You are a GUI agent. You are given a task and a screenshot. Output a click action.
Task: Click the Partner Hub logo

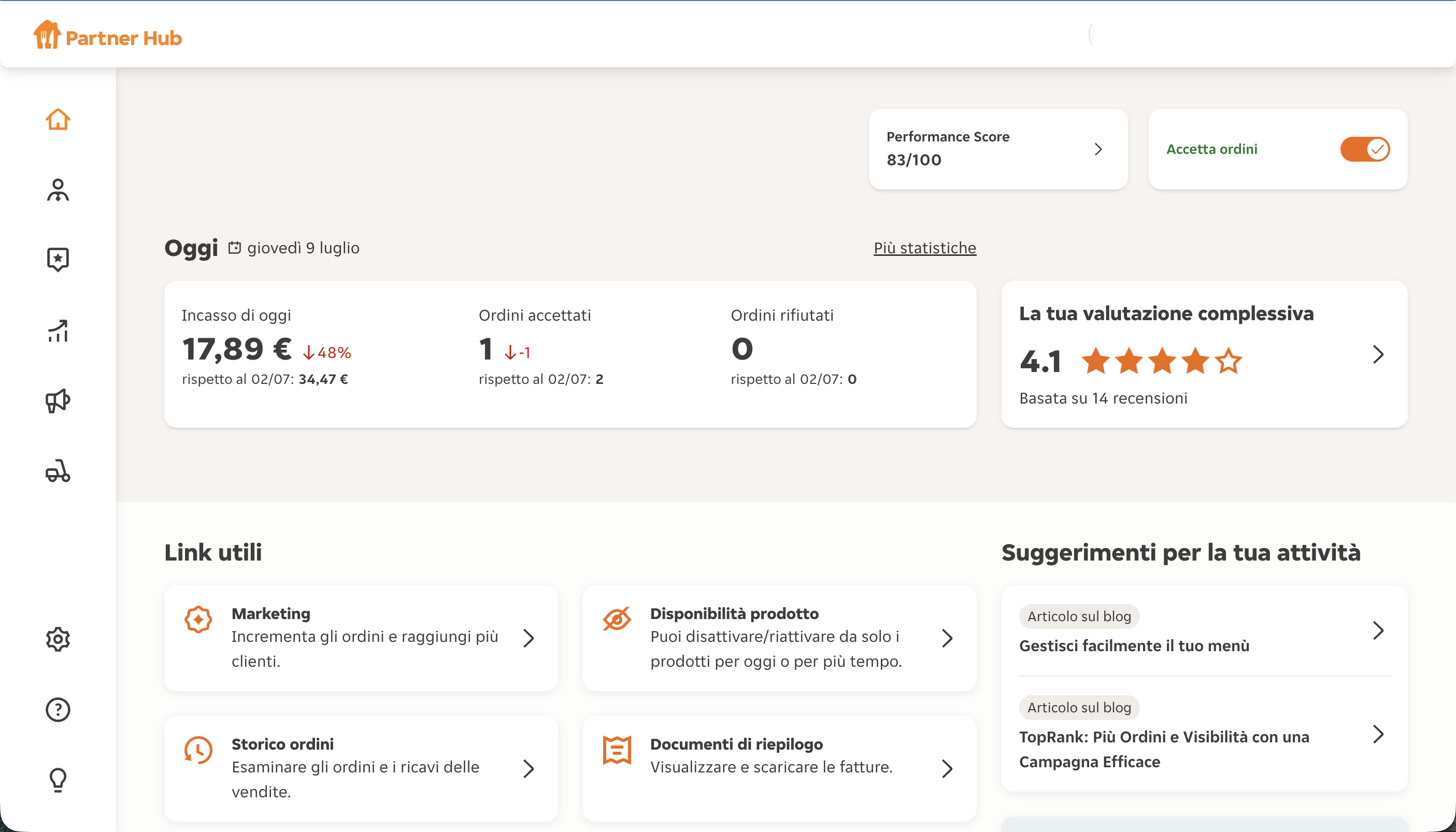[107, 35]
